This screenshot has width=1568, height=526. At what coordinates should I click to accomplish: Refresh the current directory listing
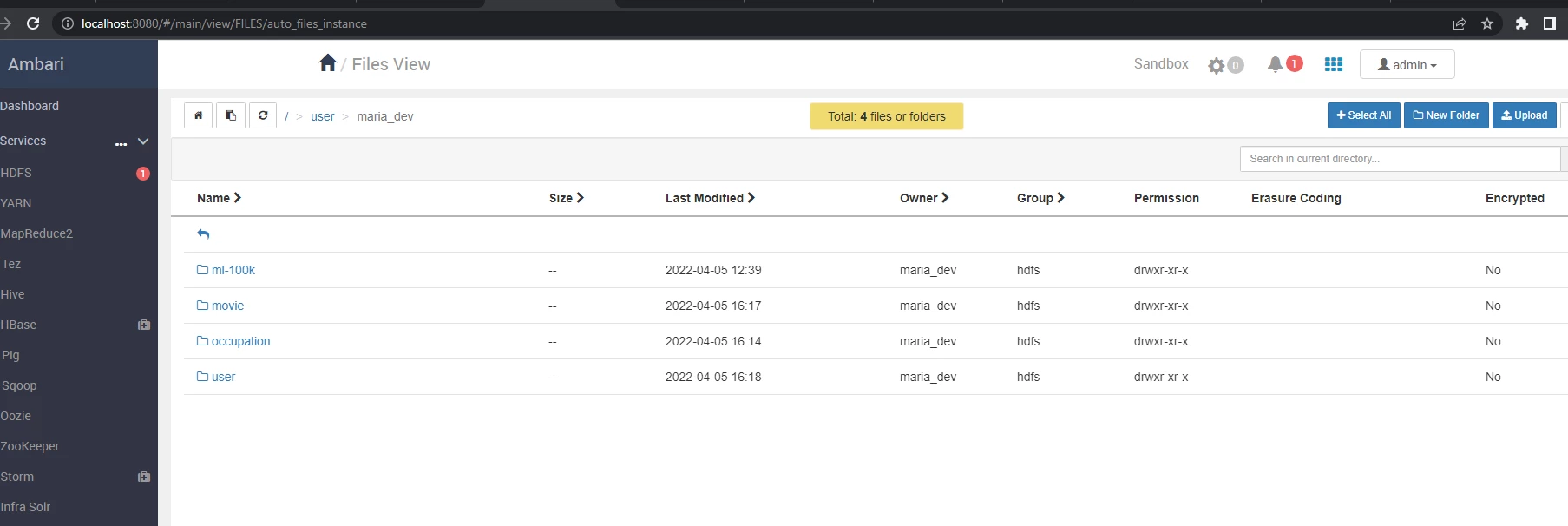pyautogui.click(x=263, y=115)
